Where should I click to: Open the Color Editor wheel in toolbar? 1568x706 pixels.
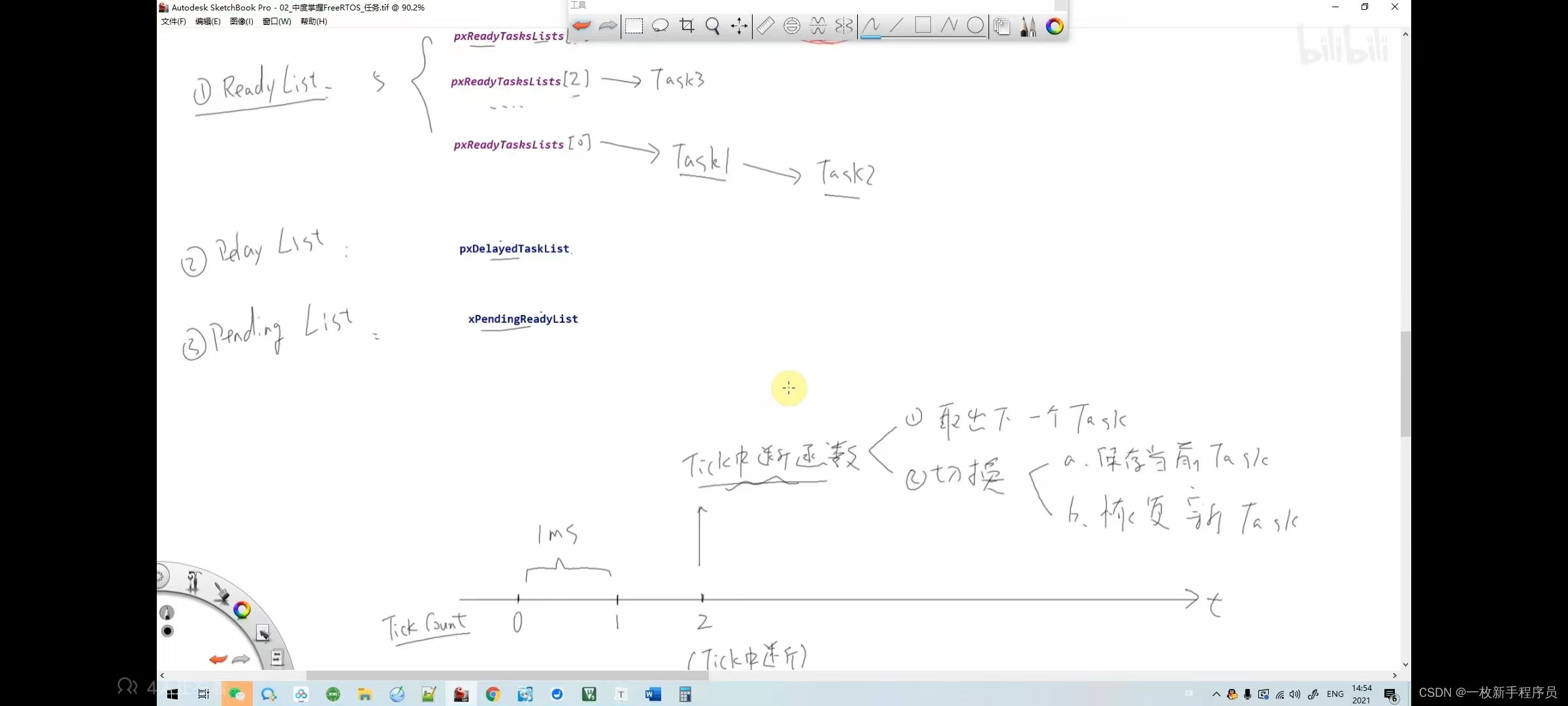pyautogui.click(x=1054, y=26)
